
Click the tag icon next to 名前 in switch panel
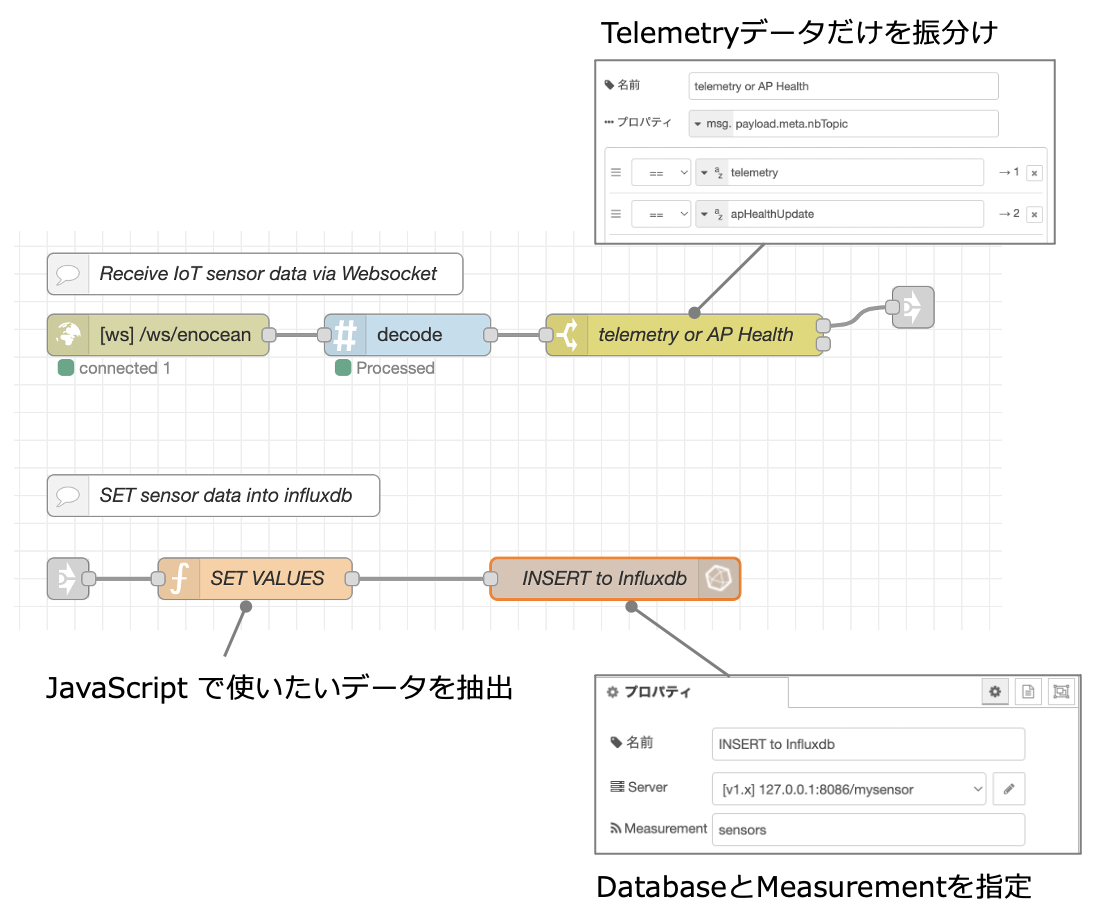click(x=609, y=85)
